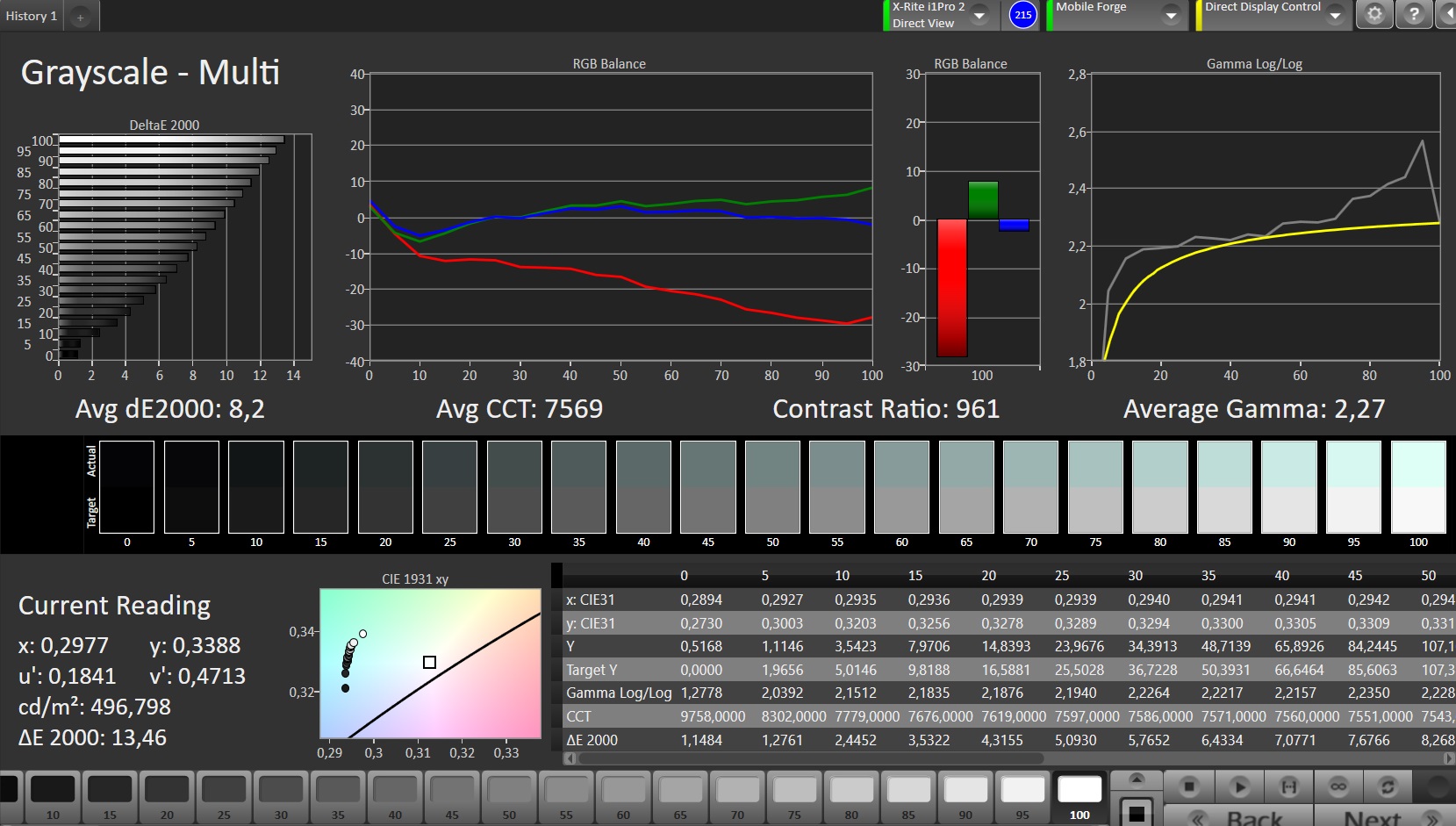Click the data table horizontal scrollbar
Image resolution: width=1456 pixels, height=826 pixels.
point(811,758)
